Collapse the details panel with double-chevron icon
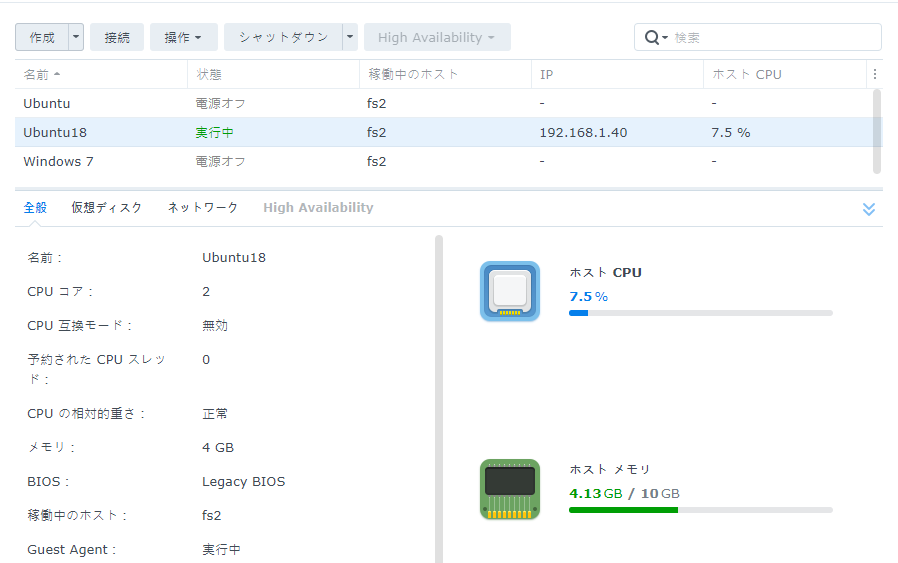The width and height of the screenshot is (898, 563). pyautogui.click(x=869, y=209)
